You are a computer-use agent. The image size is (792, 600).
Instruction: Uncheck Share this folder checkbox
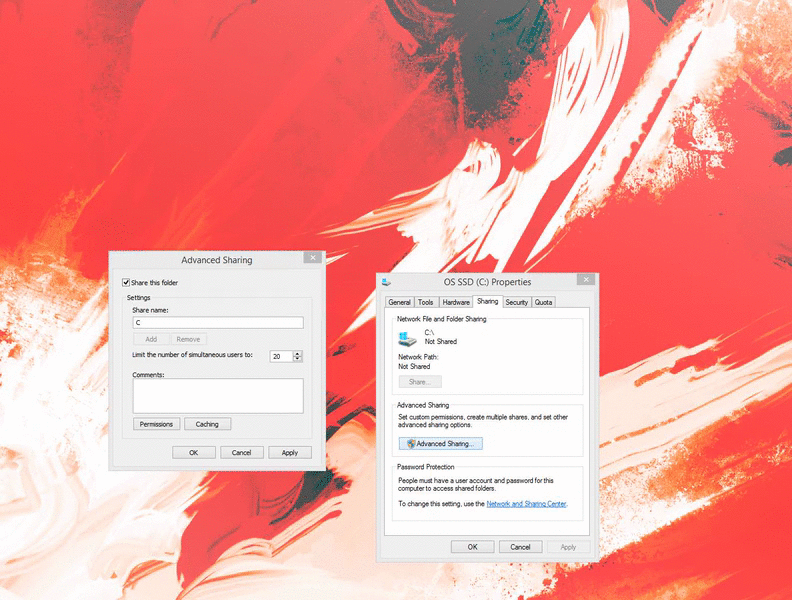[126, 282]
